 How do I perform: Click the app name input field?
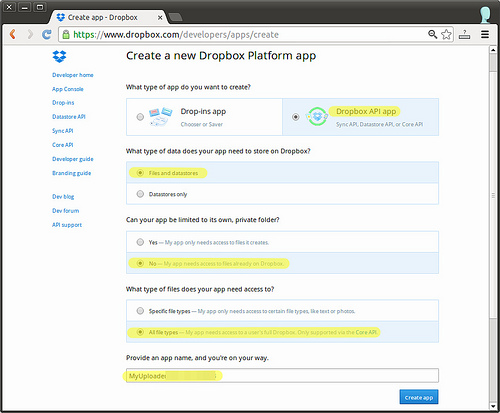point(282,376)
